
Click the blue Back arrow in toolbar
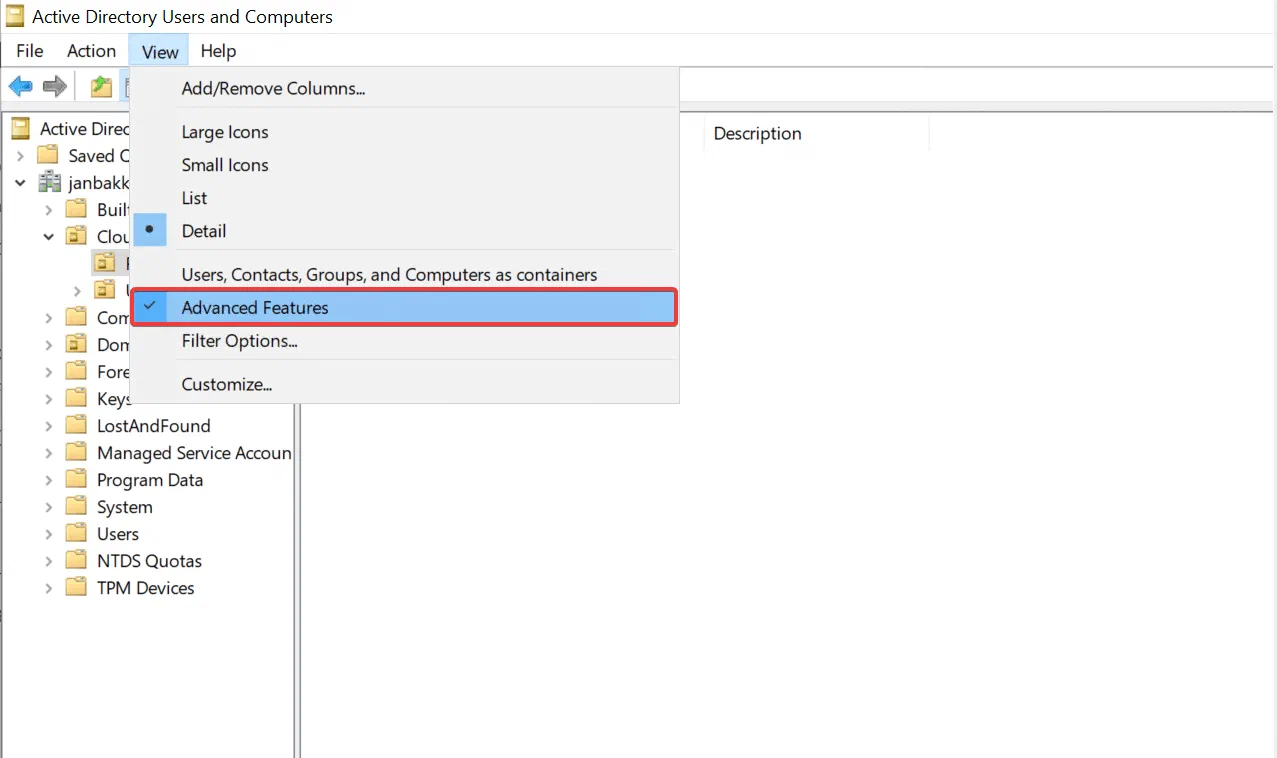20,86
